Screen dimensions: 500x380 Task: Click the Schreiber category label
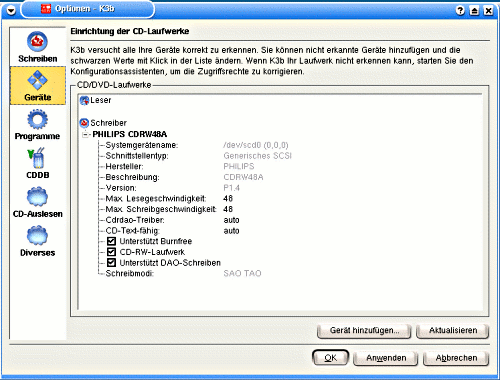point(108,123)
